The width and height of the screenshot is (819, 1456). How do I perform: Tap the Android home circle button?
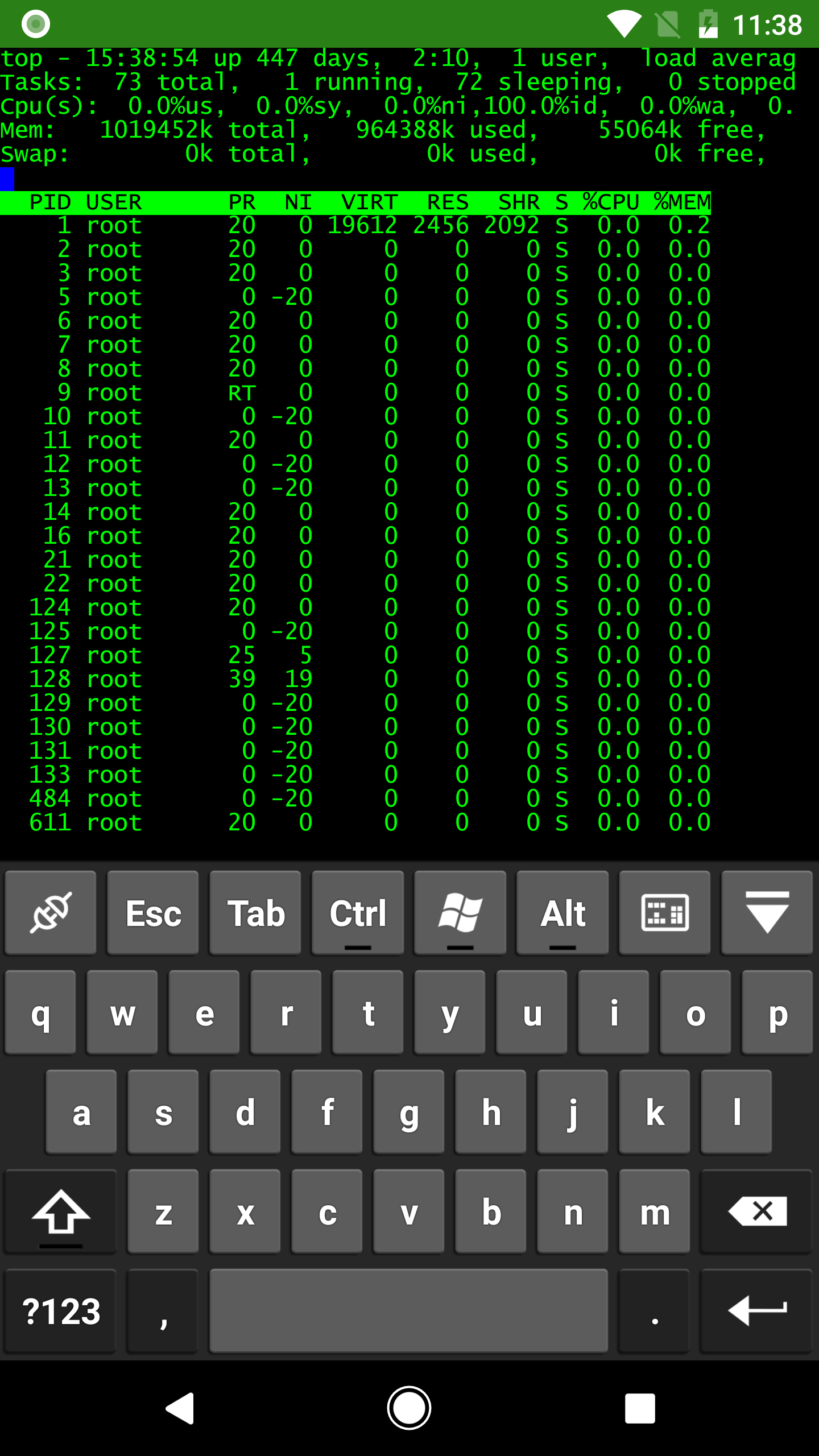[409, 1408]
